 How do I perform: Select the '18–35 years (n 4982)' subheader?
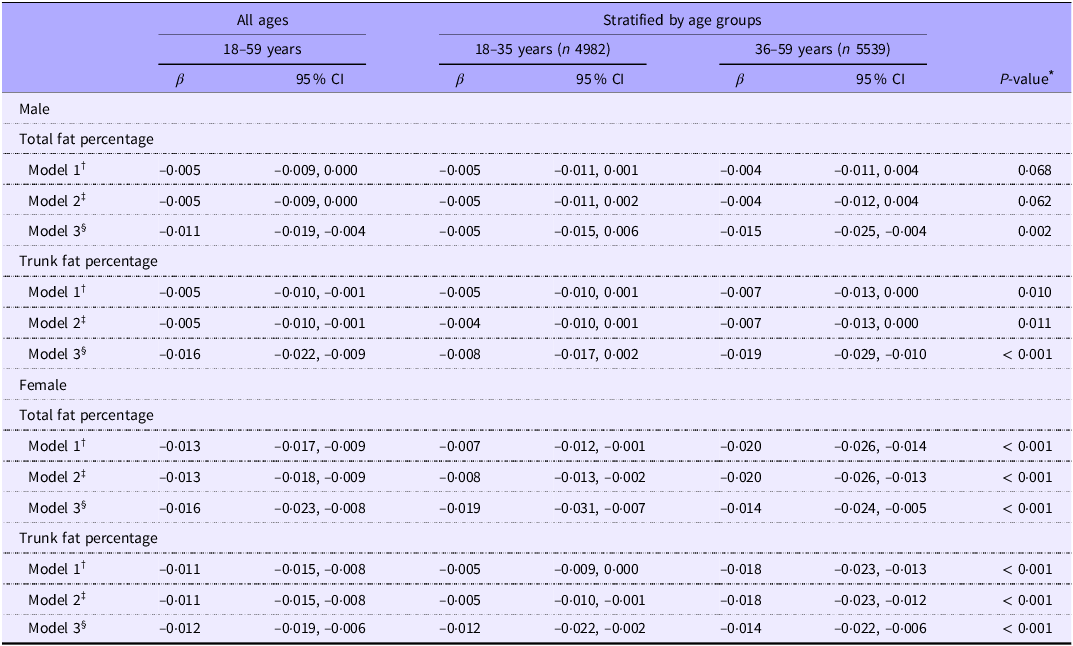(x=543, y=49)
